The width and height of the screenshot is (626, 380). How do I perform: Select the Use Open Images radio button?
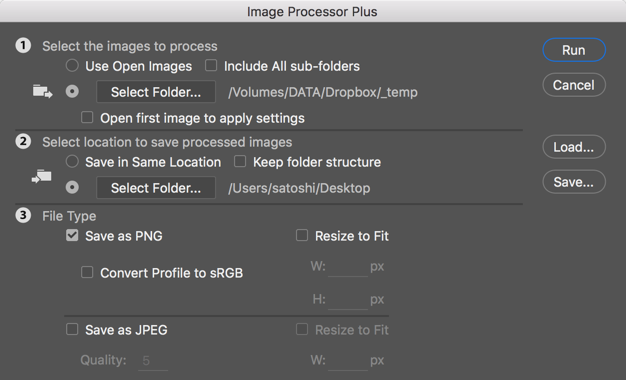[72, 65]
